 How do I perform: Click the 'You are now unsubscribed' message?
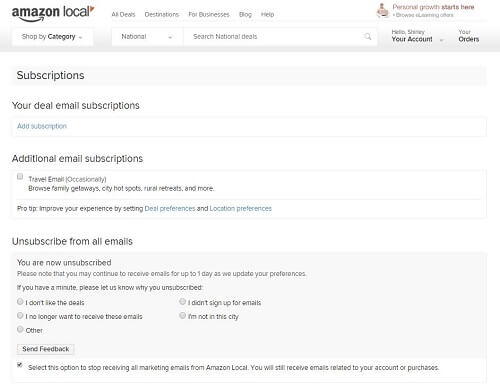[x=64, y=263]
